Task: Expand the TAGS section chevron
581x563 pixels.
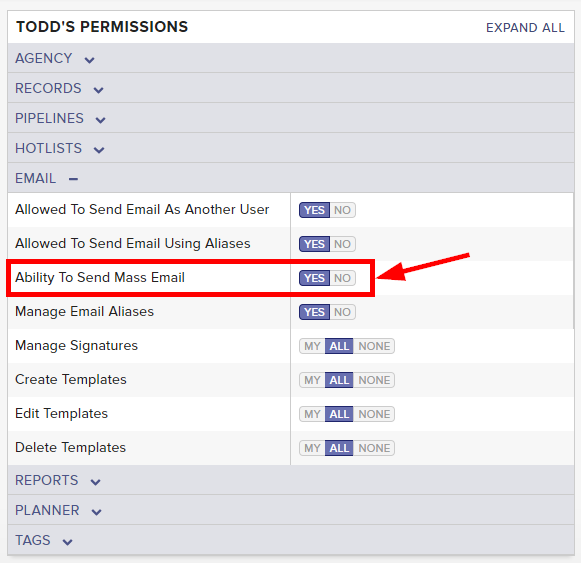Action: (x=67, y=542)
